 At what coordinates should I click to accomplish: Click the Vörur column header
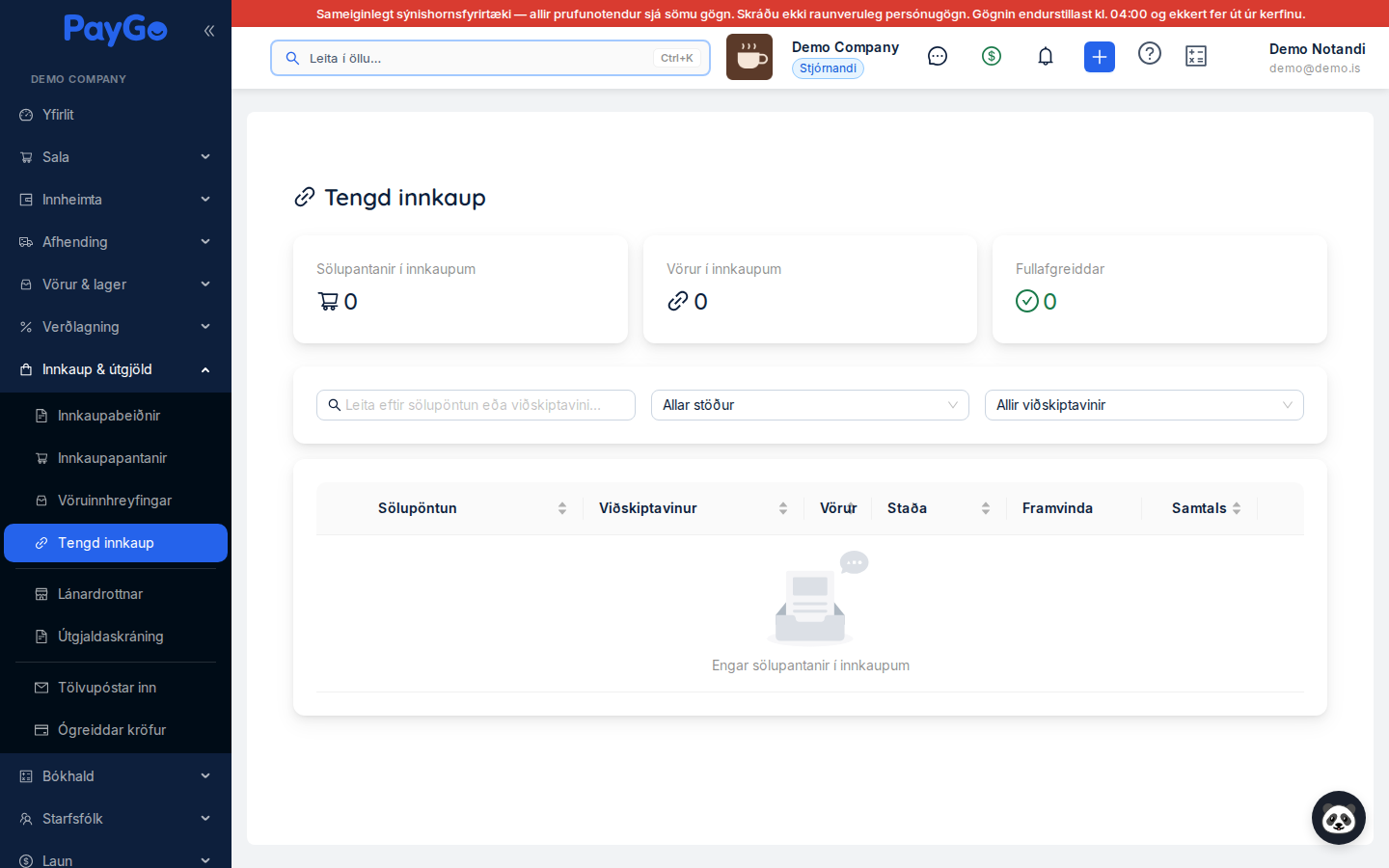tap(838, 508)
